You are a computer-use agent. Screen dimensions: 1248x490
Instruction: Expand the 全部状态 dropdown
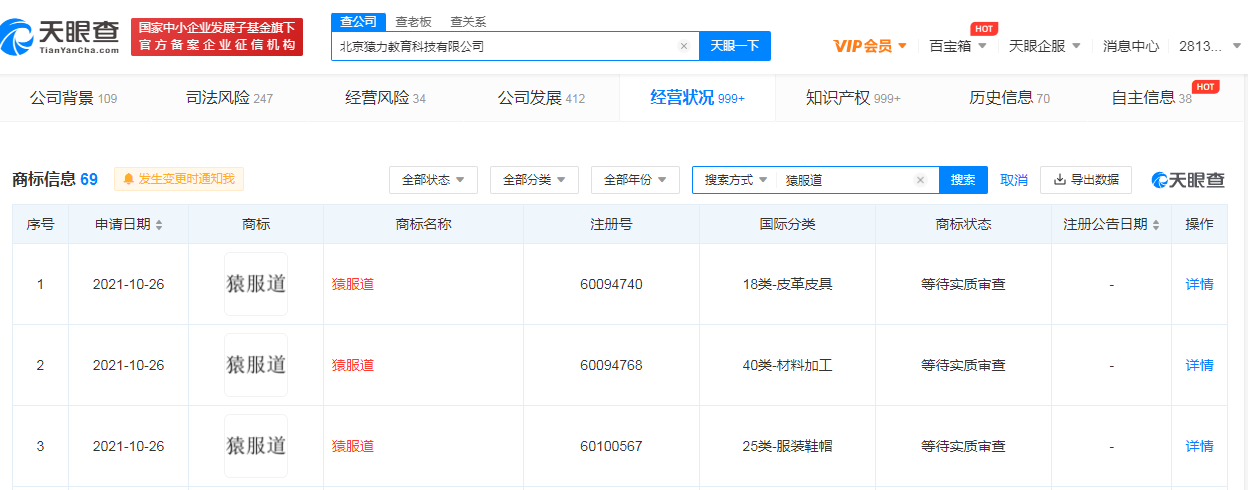(433, 180)
